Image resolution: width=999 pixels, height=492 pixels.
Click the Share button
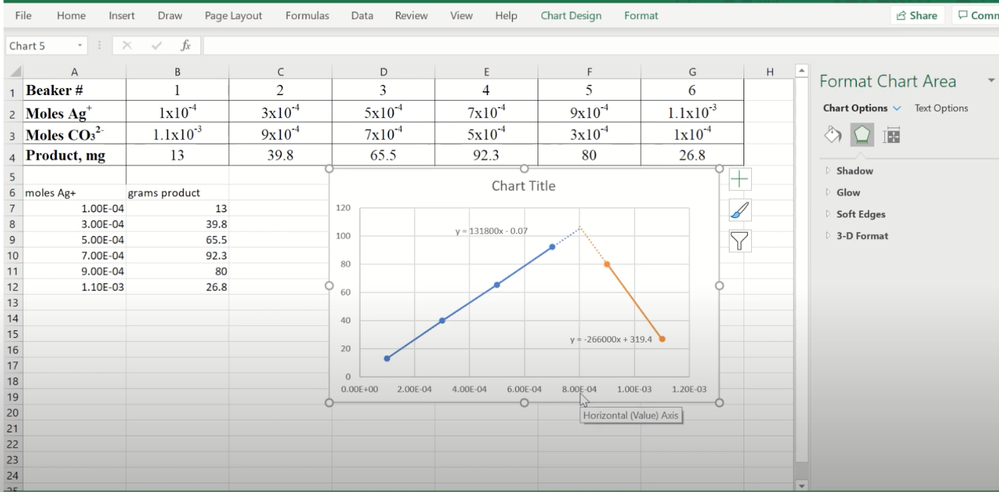pos(917,16)
